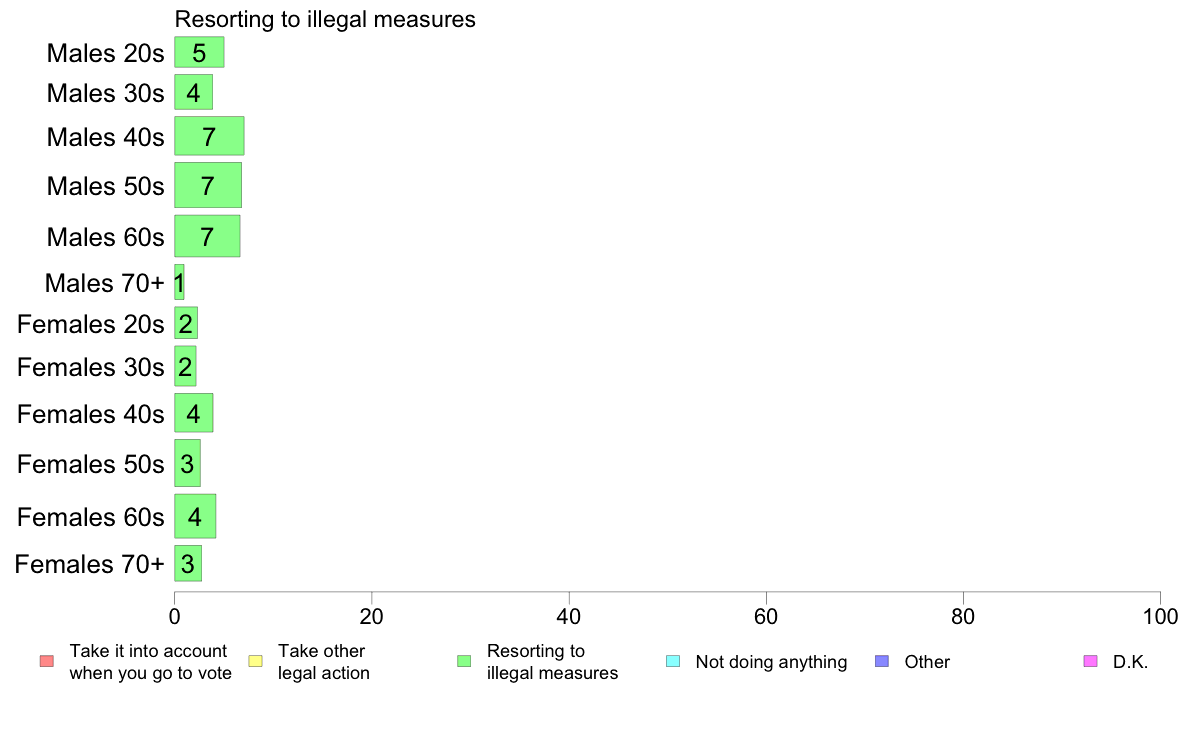Click the 'Not doing anything' legend text

[x=771, y=662]
